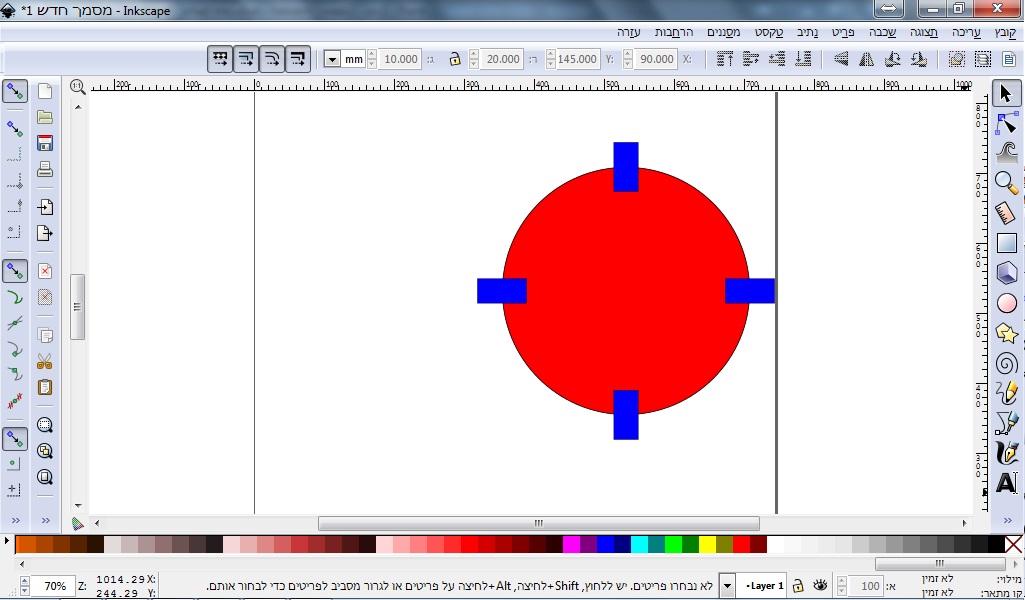Toggle snap nodes and paths

[14, 271]
